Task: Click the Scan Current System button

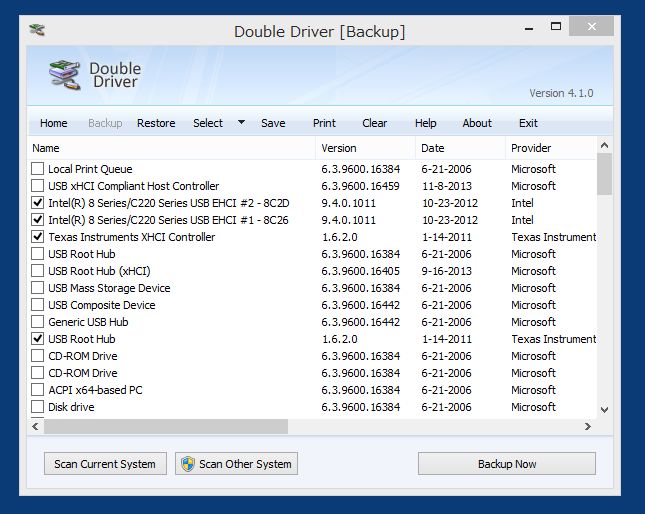Action: pyautogui.click(x=105, y=464)
